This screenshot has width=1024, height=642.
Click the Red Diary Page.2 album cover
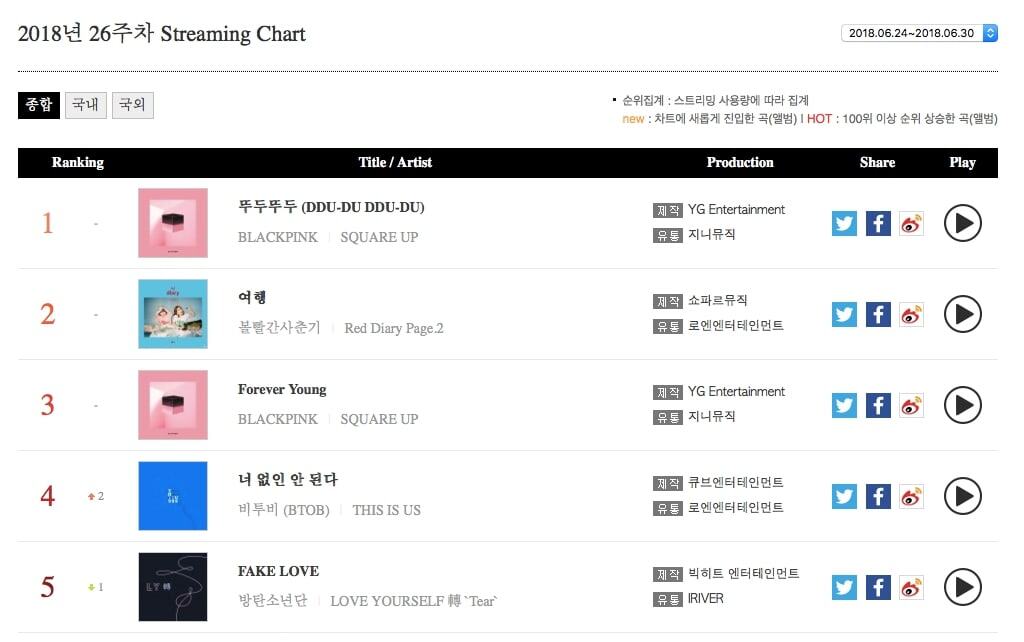tap(173, 314)
